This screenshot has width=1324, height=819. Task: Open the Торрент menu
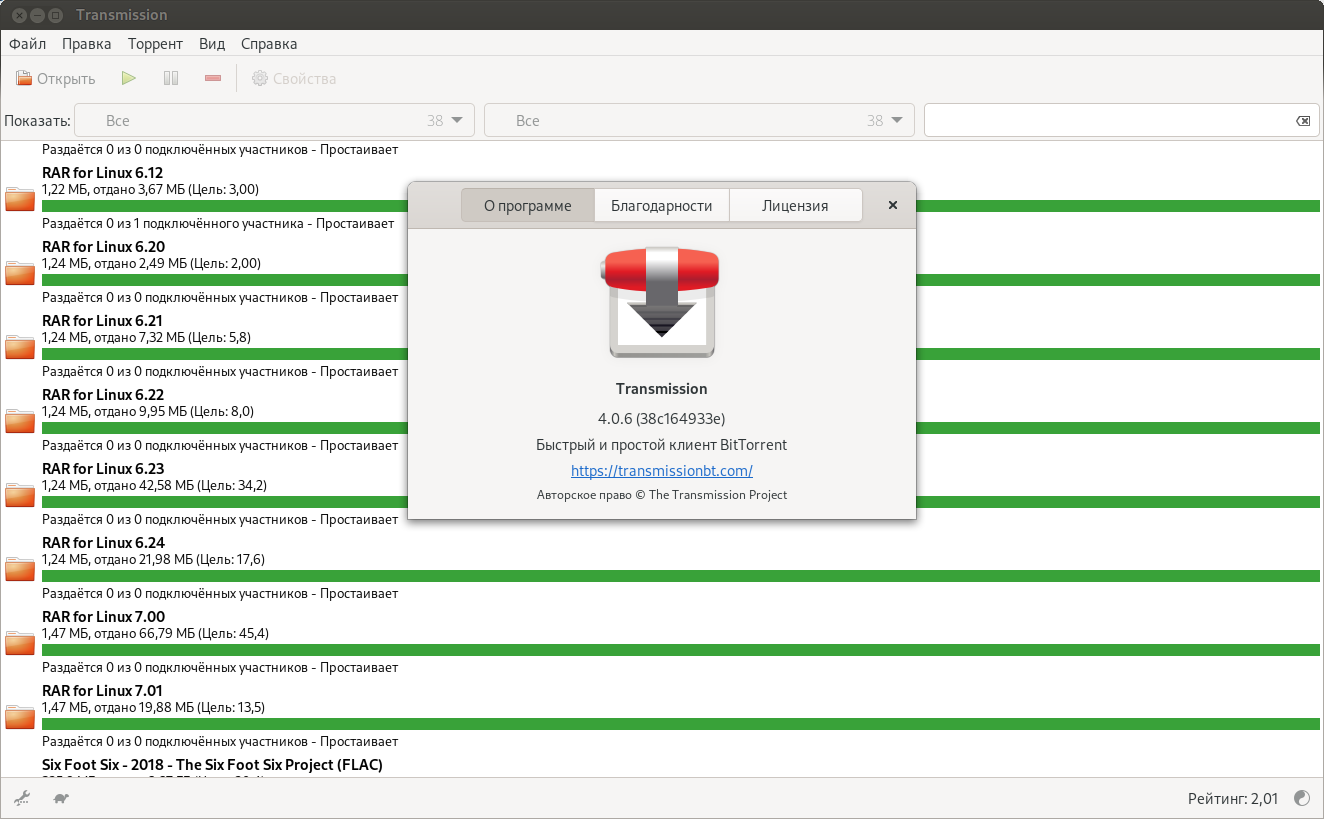pyautogui.click(x=155, y=44)
